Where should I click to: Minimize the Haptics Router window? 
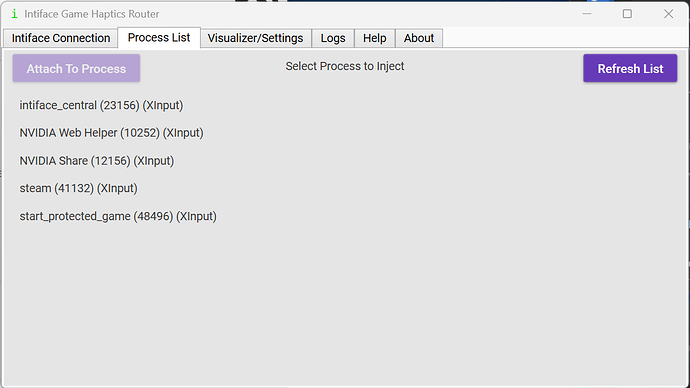click(587, 14)
